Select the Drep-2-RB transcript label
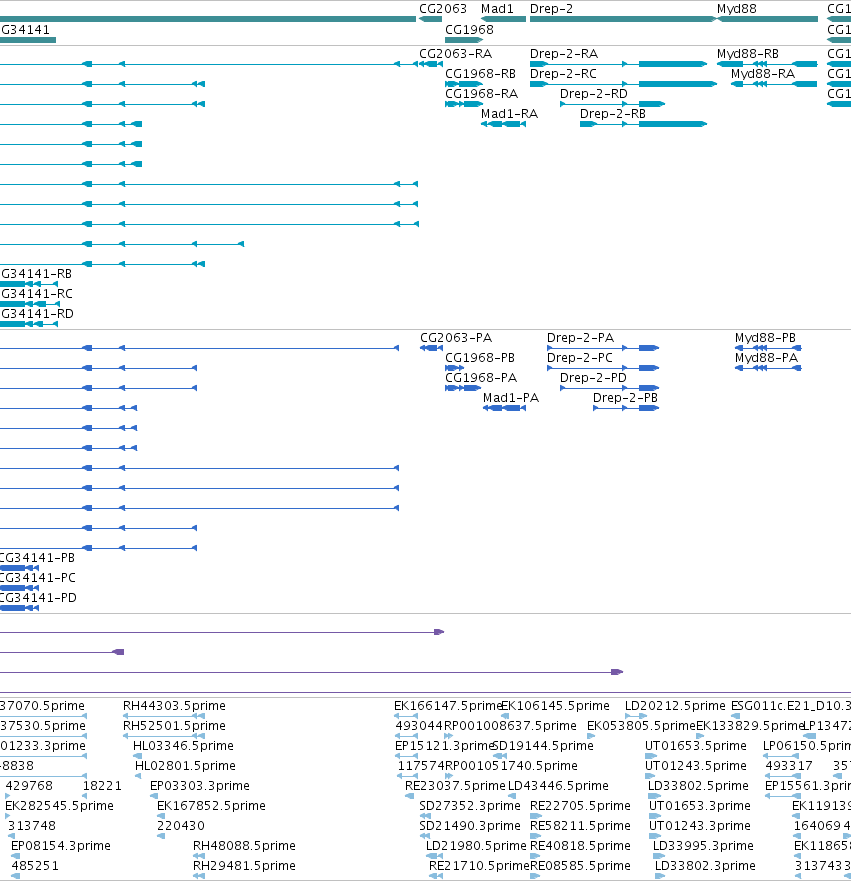This screenshot has height=881, width=851. [613, 114]
